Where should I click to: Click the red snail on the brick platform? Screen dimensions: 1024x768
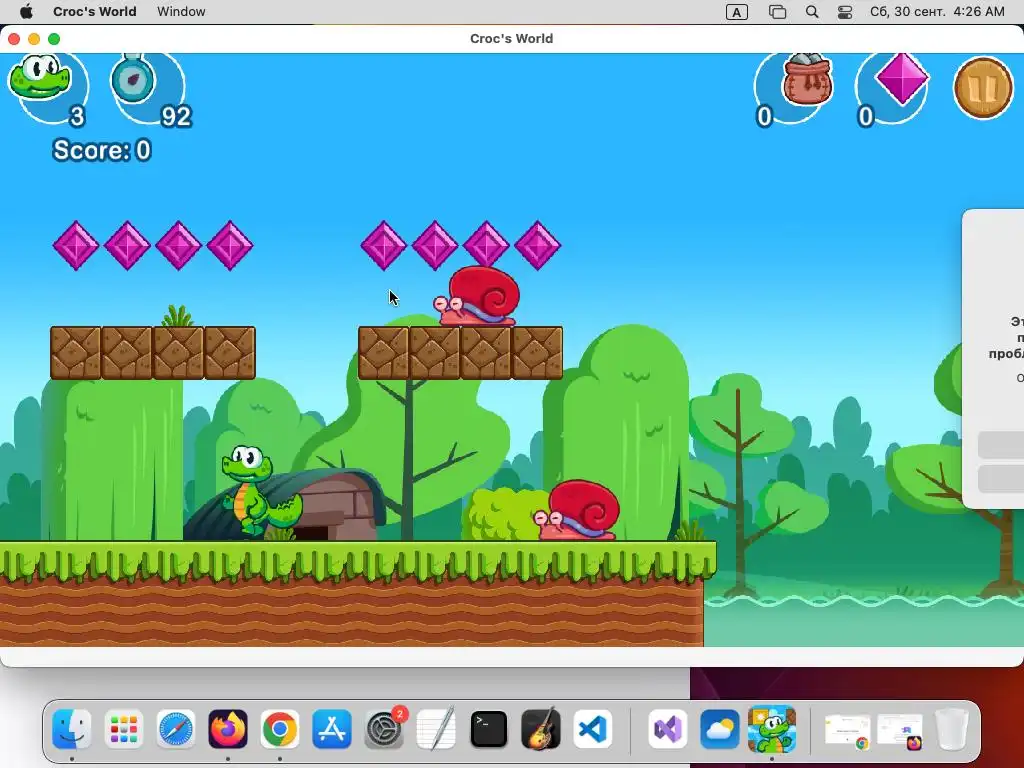[477, 296]
